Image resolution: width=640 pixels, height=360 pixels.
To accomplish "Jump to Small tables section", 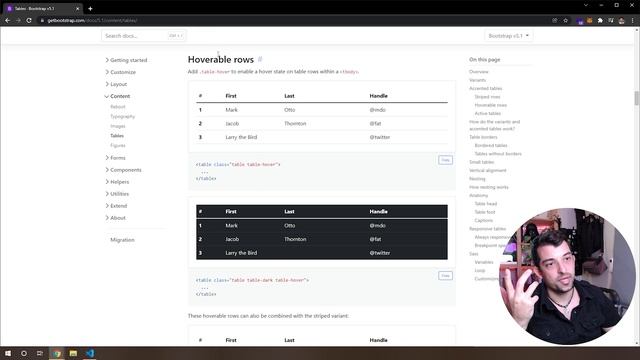I will point(482,162).
